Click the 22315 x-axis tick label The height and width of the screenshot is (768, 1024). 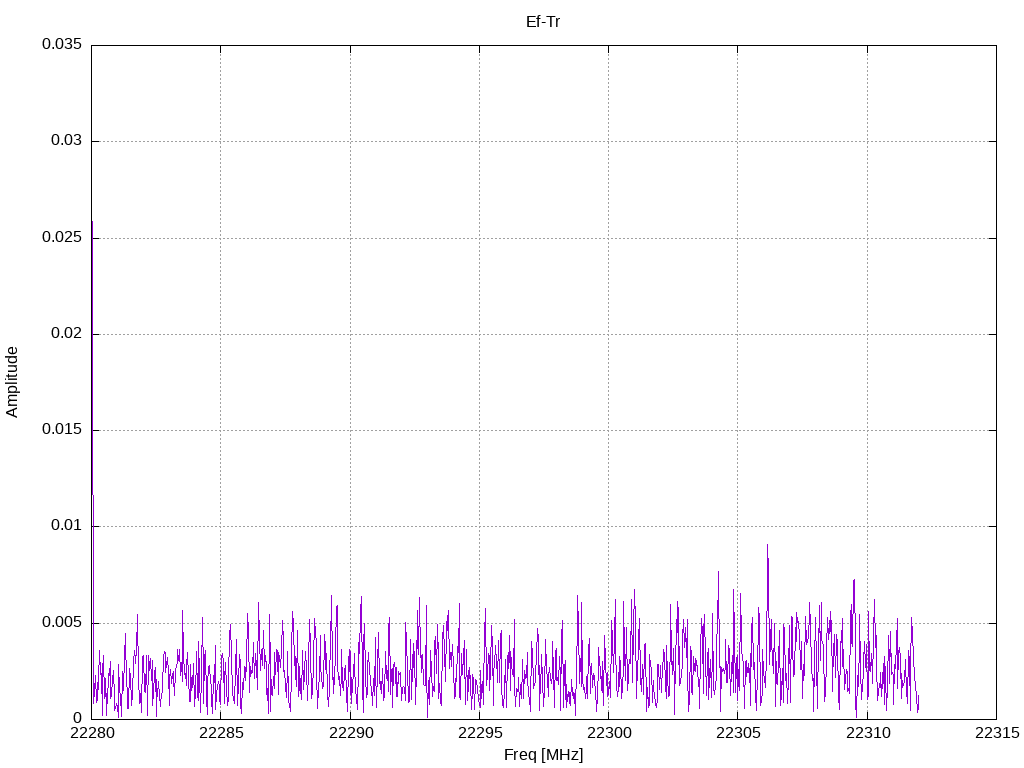[996, 733]
